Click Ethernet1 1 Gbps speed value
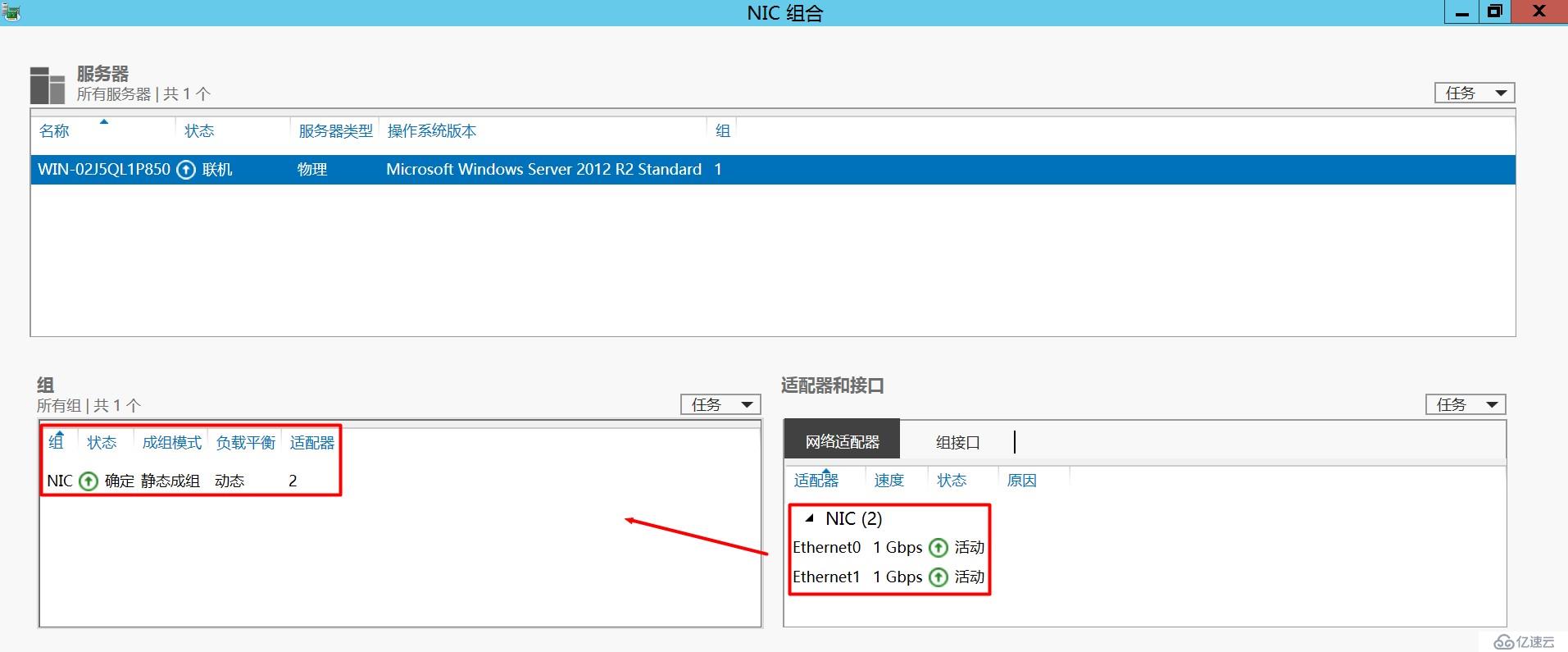 pos(898,577)
